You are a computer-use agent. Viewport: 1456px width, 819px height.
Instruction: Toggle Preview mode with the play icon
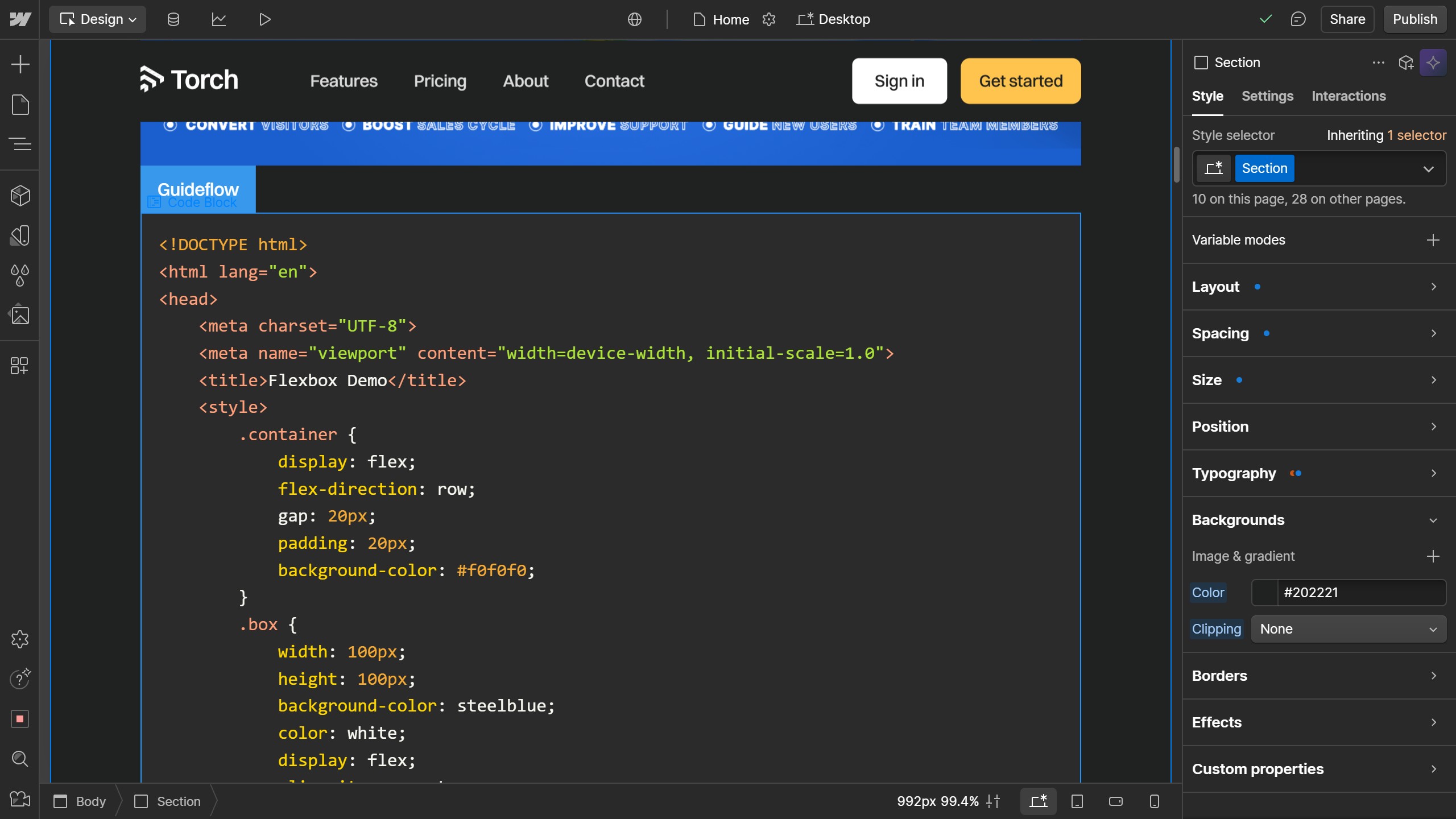263,19
